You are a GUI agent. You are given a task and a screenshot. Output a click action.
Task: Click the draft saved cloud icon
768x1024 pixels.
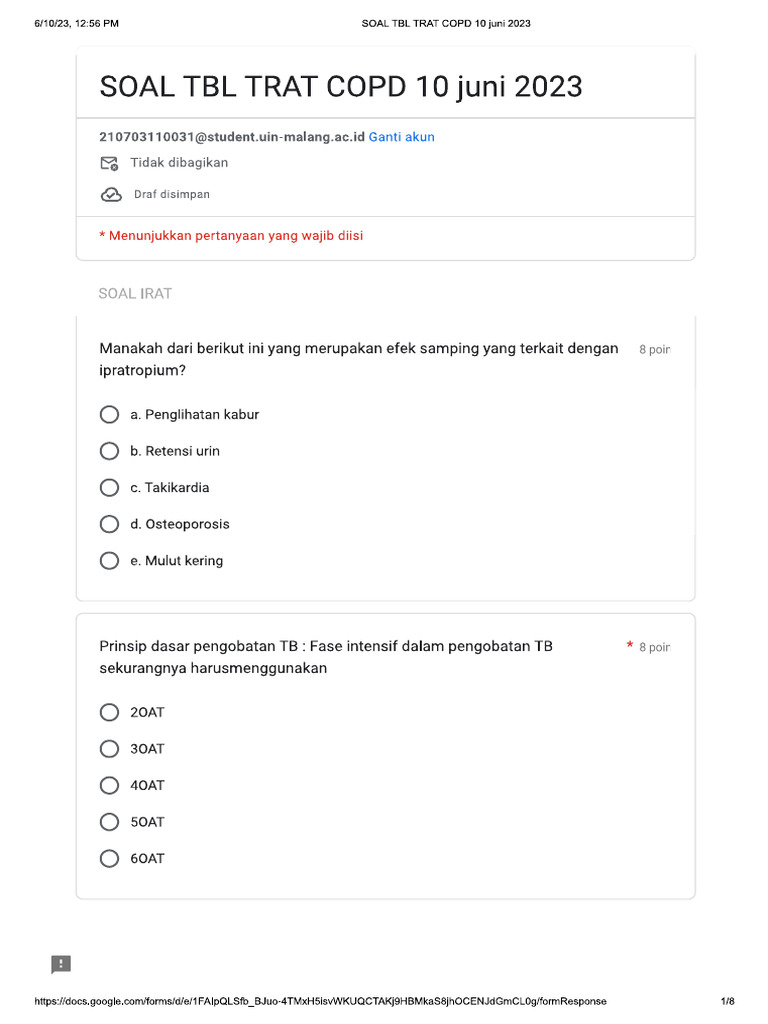[x=111, y=195]
